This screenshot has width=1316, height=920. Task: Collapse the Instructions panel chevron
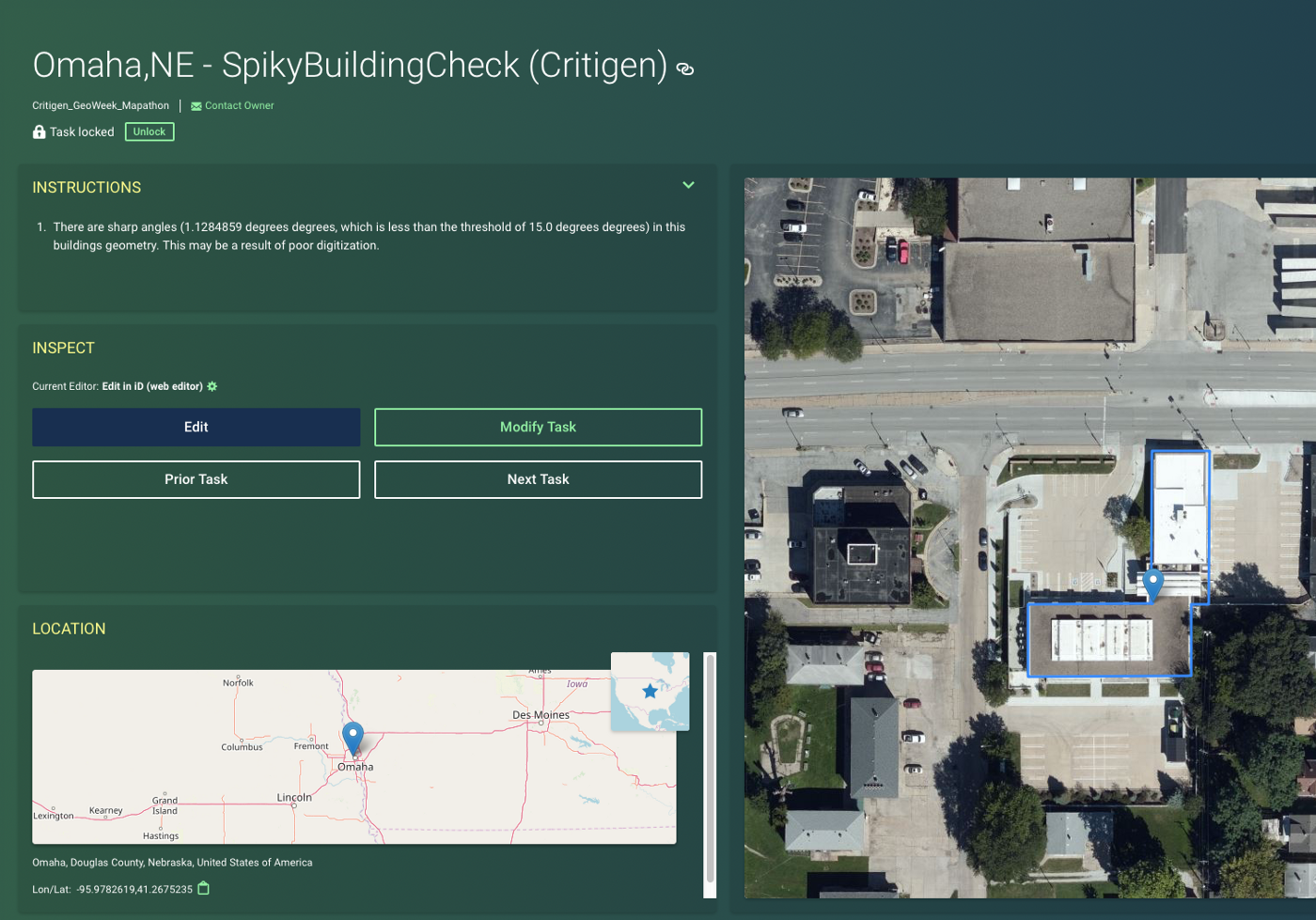click(x=688, y=185)
